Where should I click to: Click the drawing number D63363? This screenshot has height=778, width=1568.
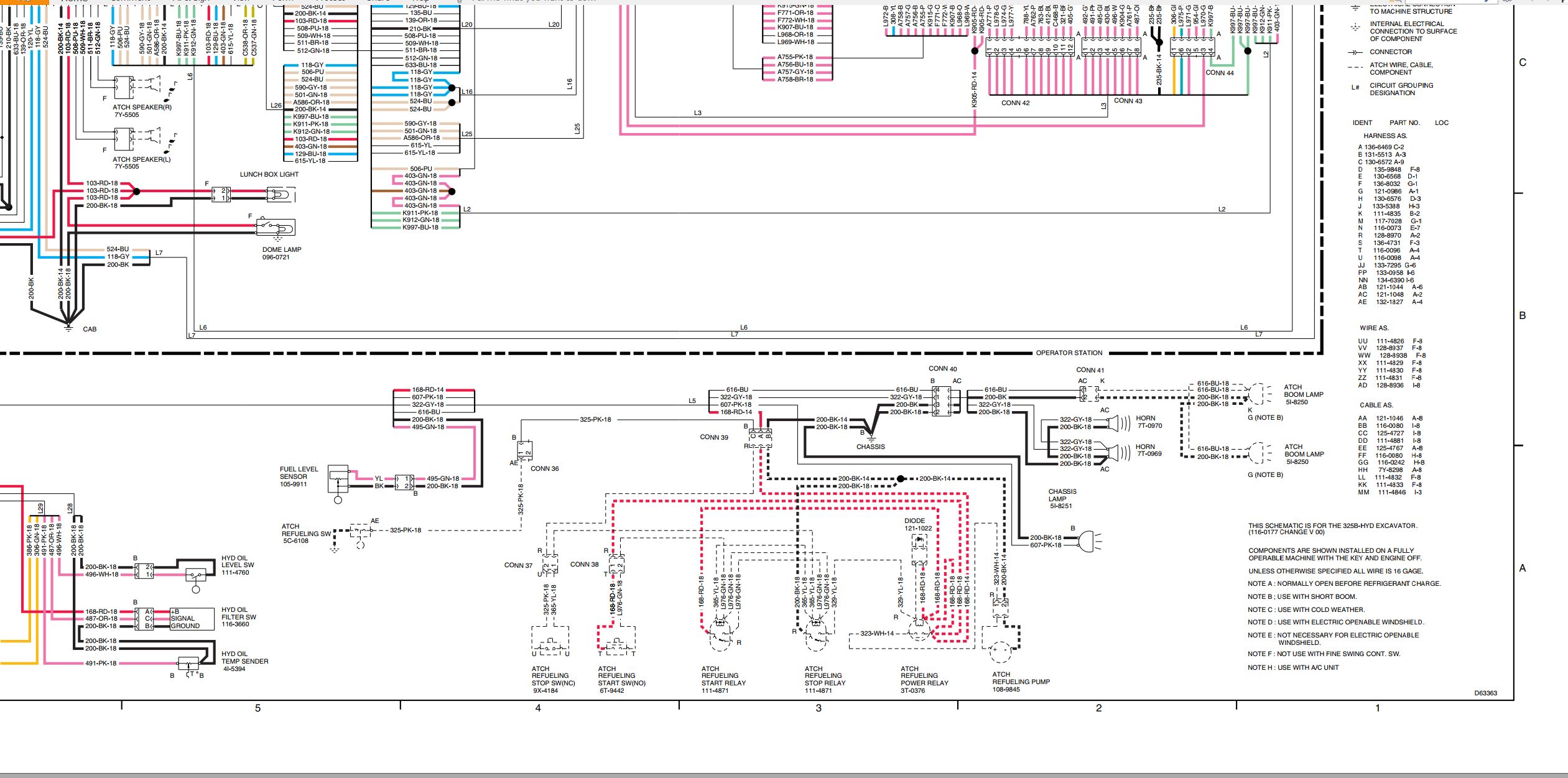click(x=1485, y=693)
